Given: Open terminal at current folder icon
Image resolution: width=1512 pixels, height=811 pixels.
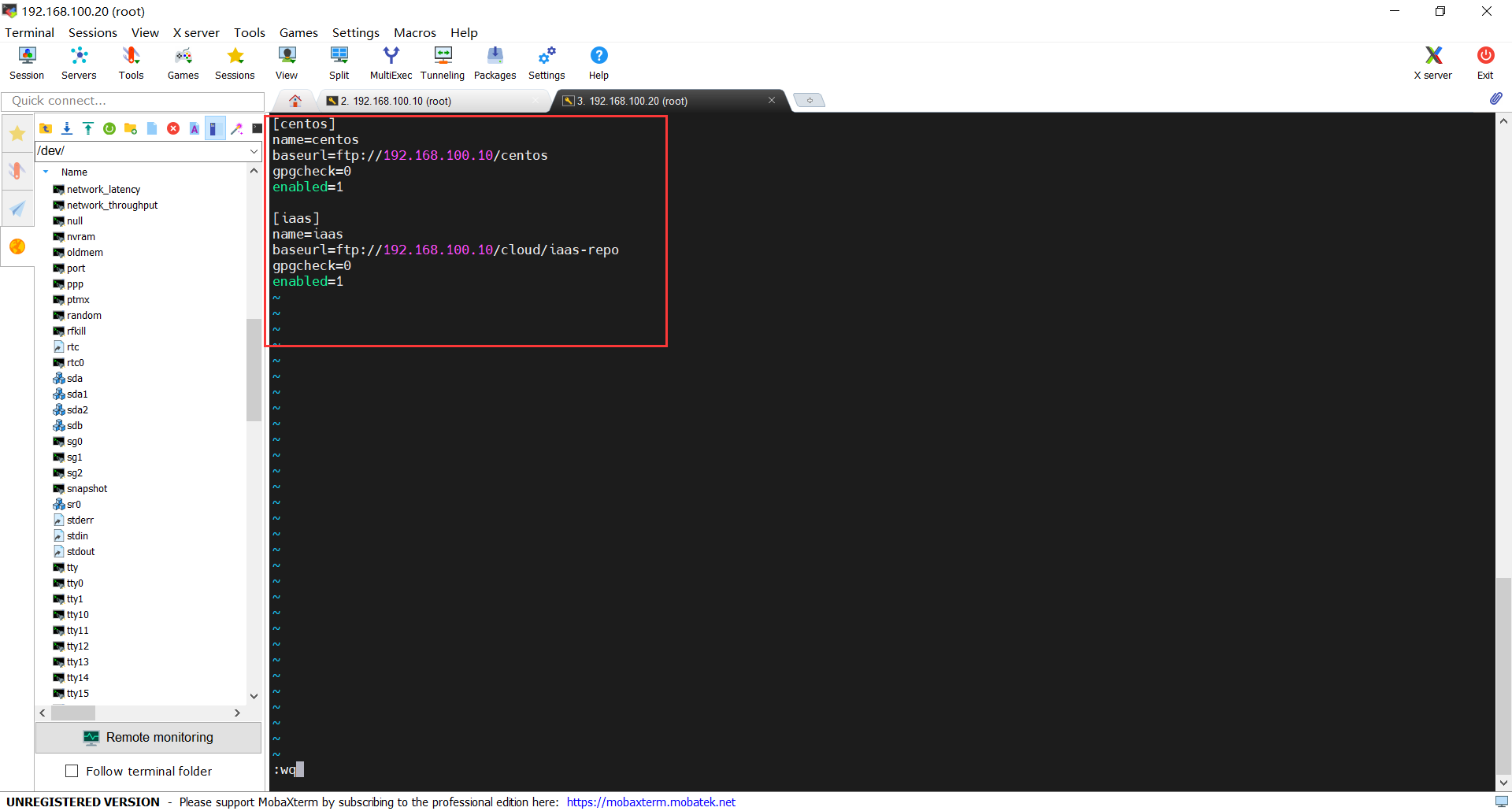Looking at the screenshot, I should coord(257,128).
